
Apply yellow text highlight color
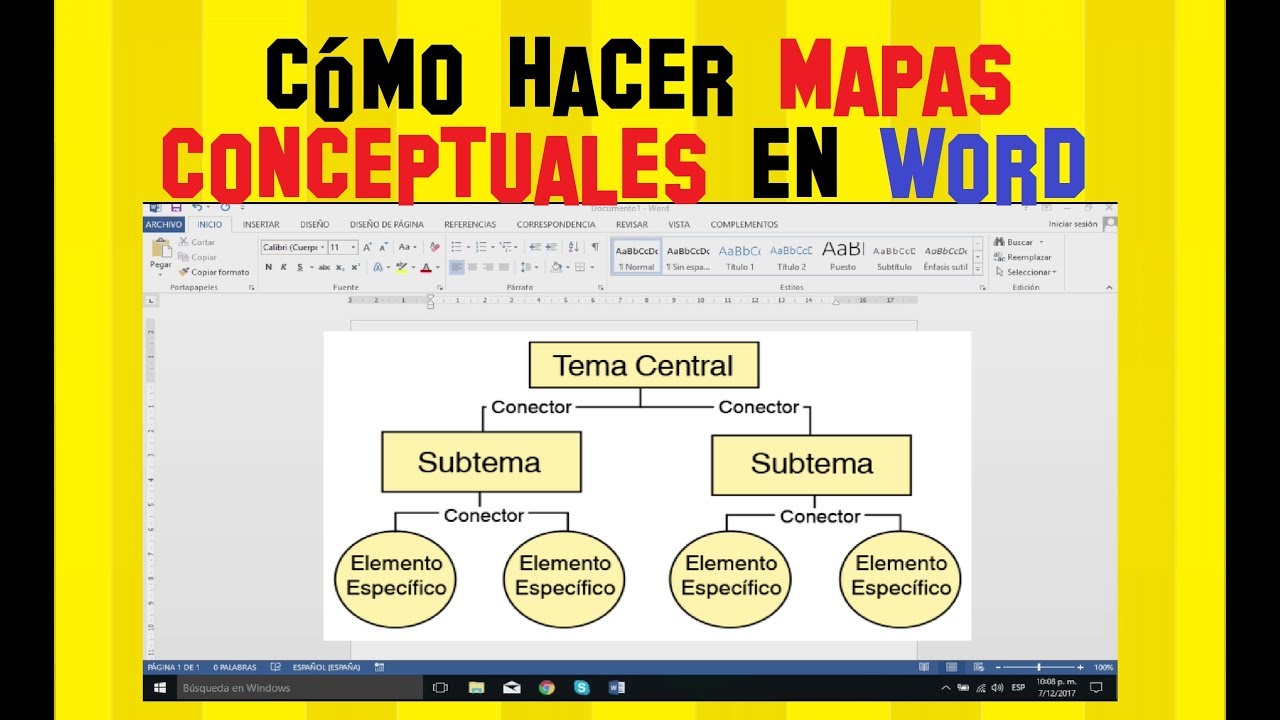[x=401, y=267]
